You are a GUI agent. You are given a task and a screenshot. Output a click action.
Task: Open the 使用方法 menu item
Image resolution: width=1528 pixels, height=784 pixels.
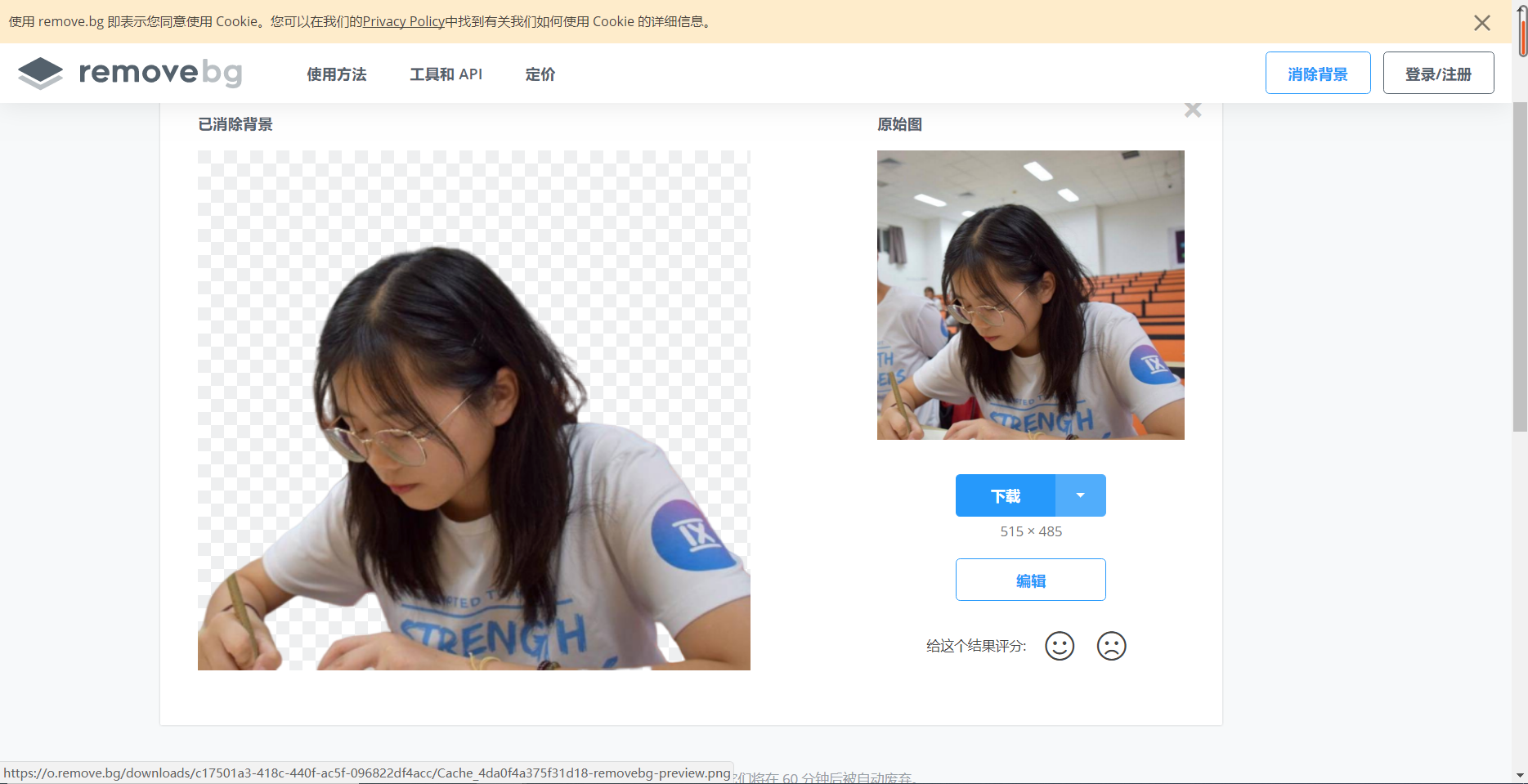click(337, 74)
